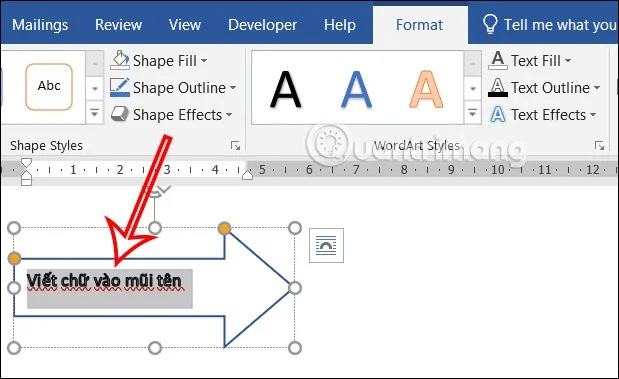Click the bottom-left sizing handle of the shape

(14, 348)
